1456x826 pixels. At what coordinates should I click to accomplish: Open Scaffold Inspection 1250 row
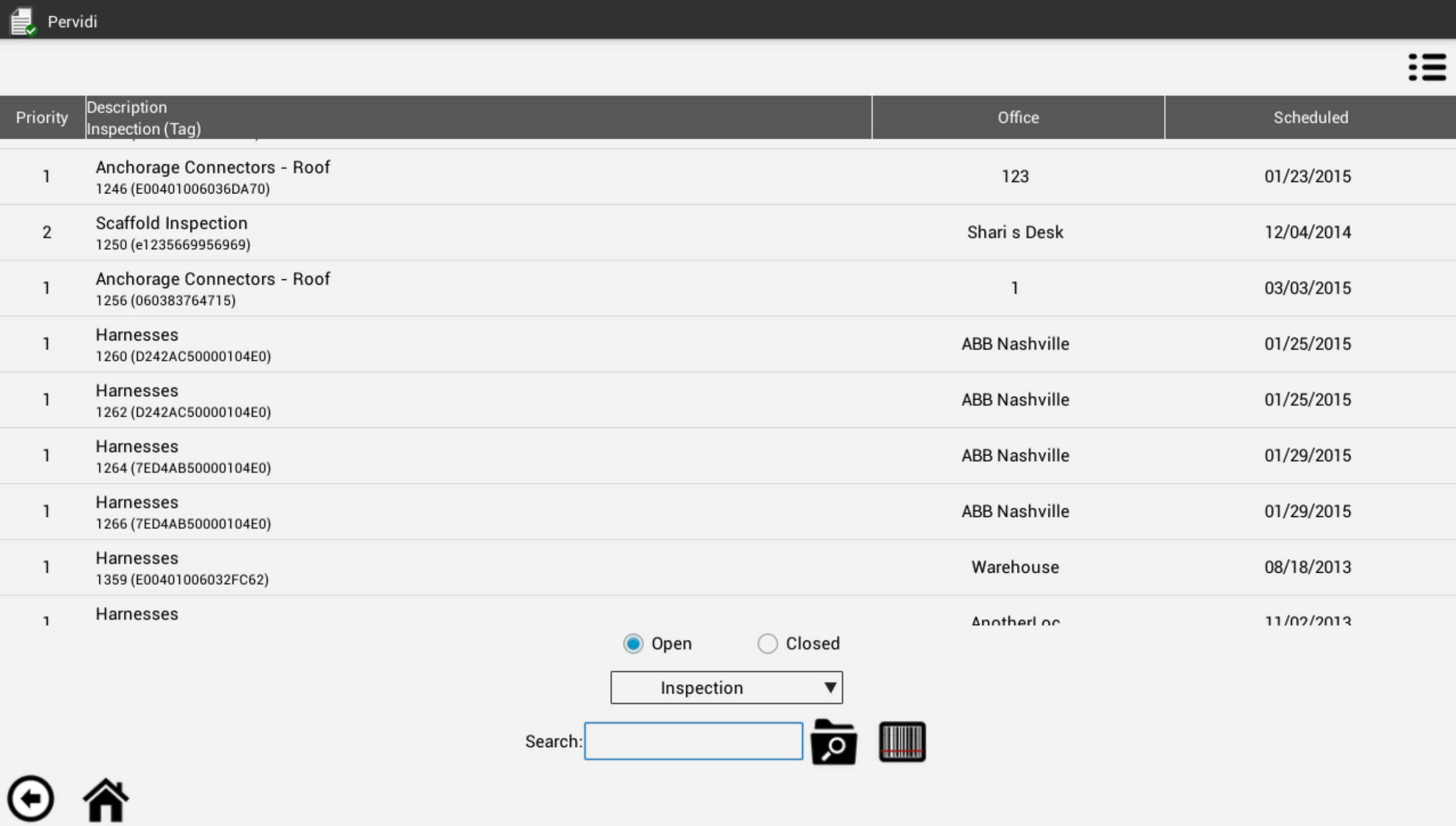click(x=172, y=232)
